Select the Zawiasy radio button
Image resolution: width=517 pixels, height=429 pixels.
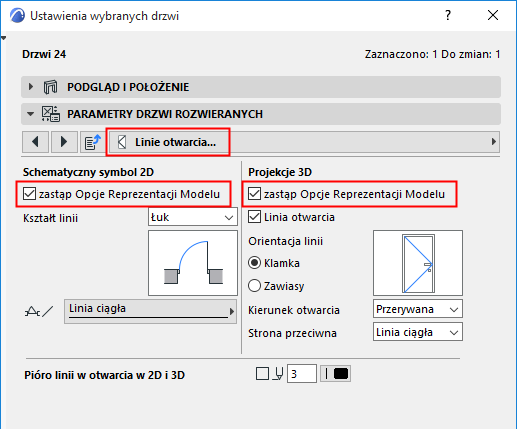(x=254, y=286)
